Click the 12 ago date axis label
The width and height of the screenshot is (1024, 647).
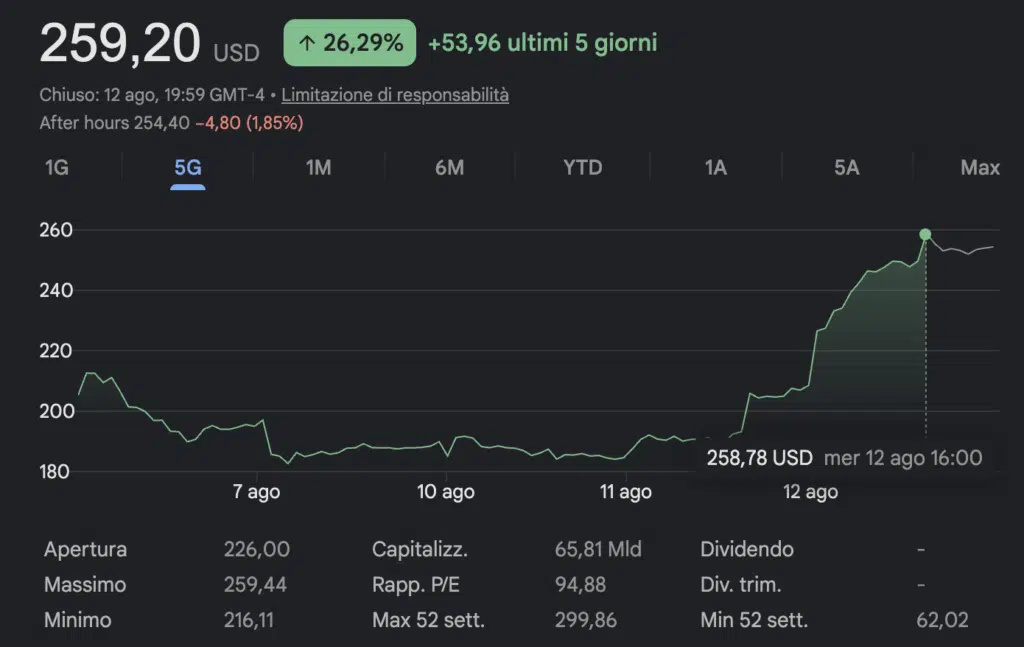click(810, 492)
